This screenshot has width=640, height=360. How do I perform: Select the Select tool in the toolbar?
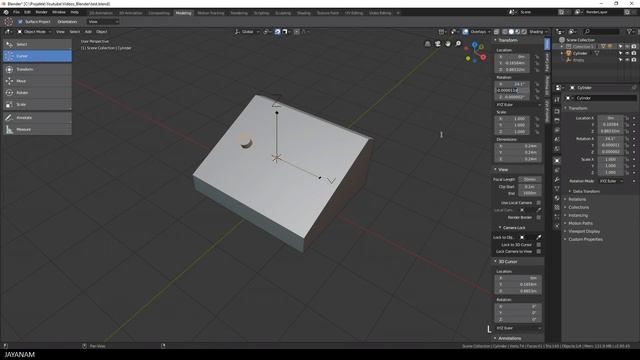pyautogui.click(x=38, y=44)
